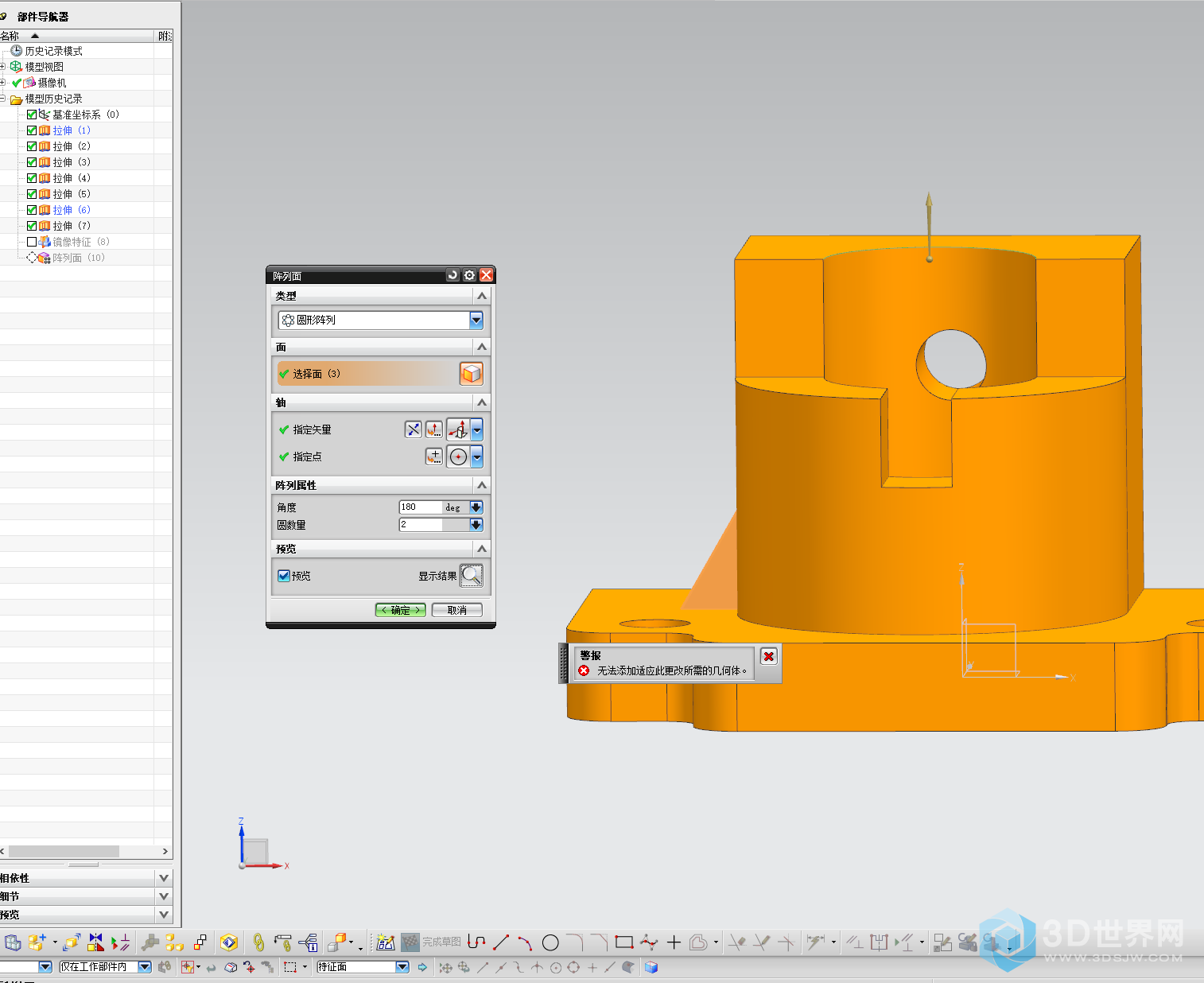Collapse the 阵列属性 section
The height and width of the screenshot is (983, 1204).
coord(481,485)
